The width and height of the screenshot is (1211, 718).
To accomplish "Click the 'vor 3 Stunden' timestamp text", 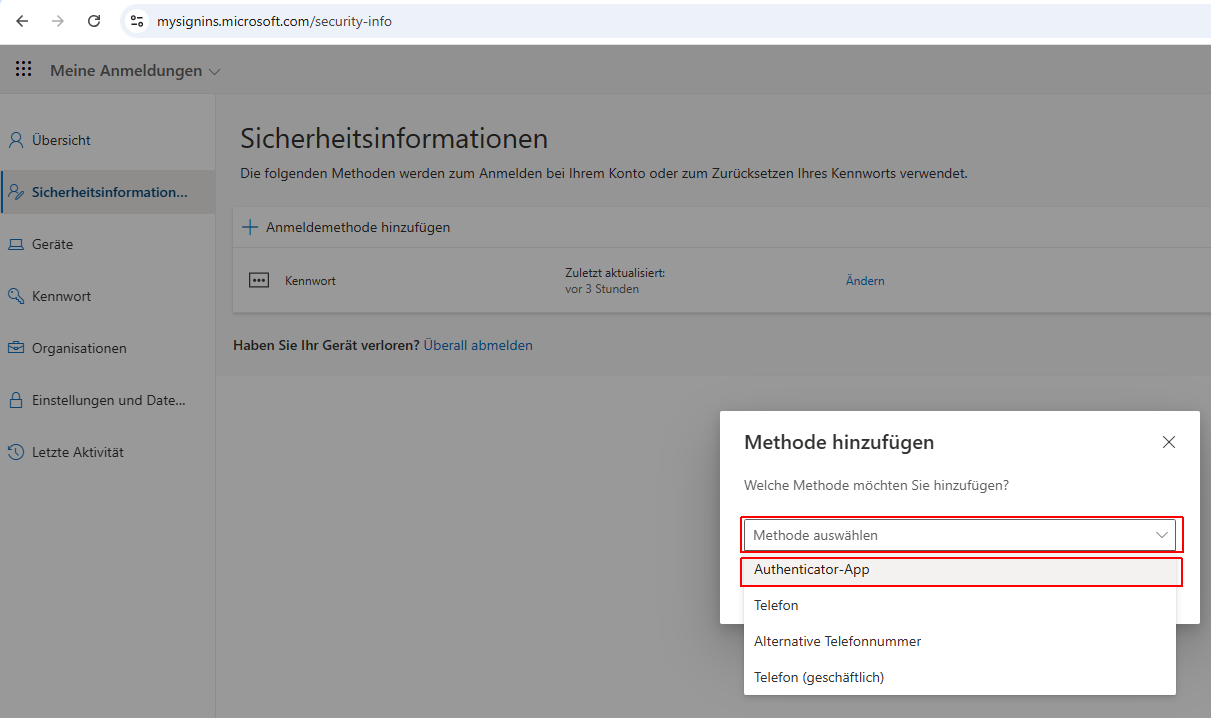I will tap(602, 289).
